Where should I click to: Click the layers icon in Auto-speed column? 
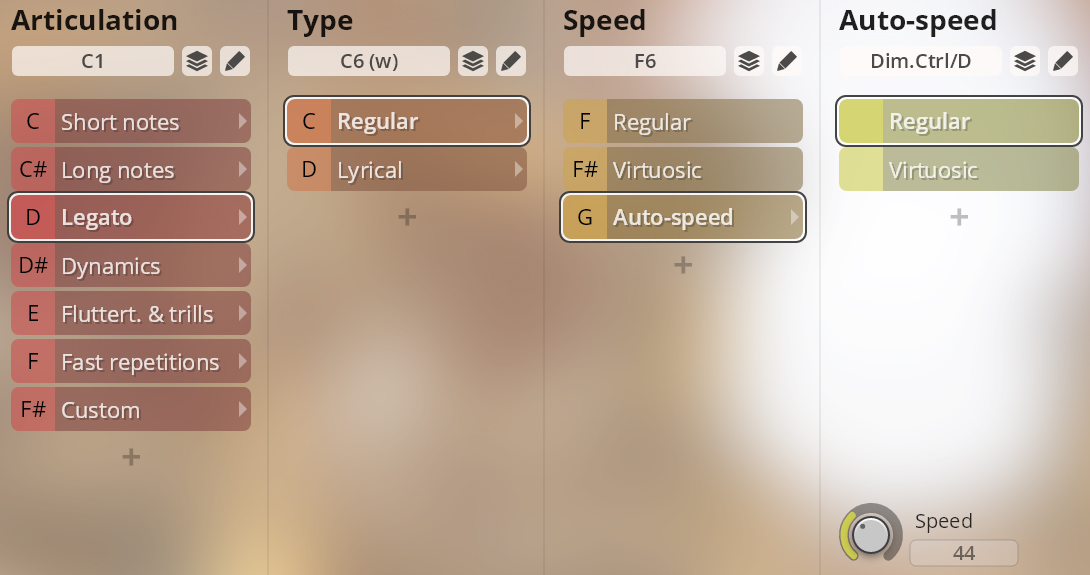coord(1025,61)
